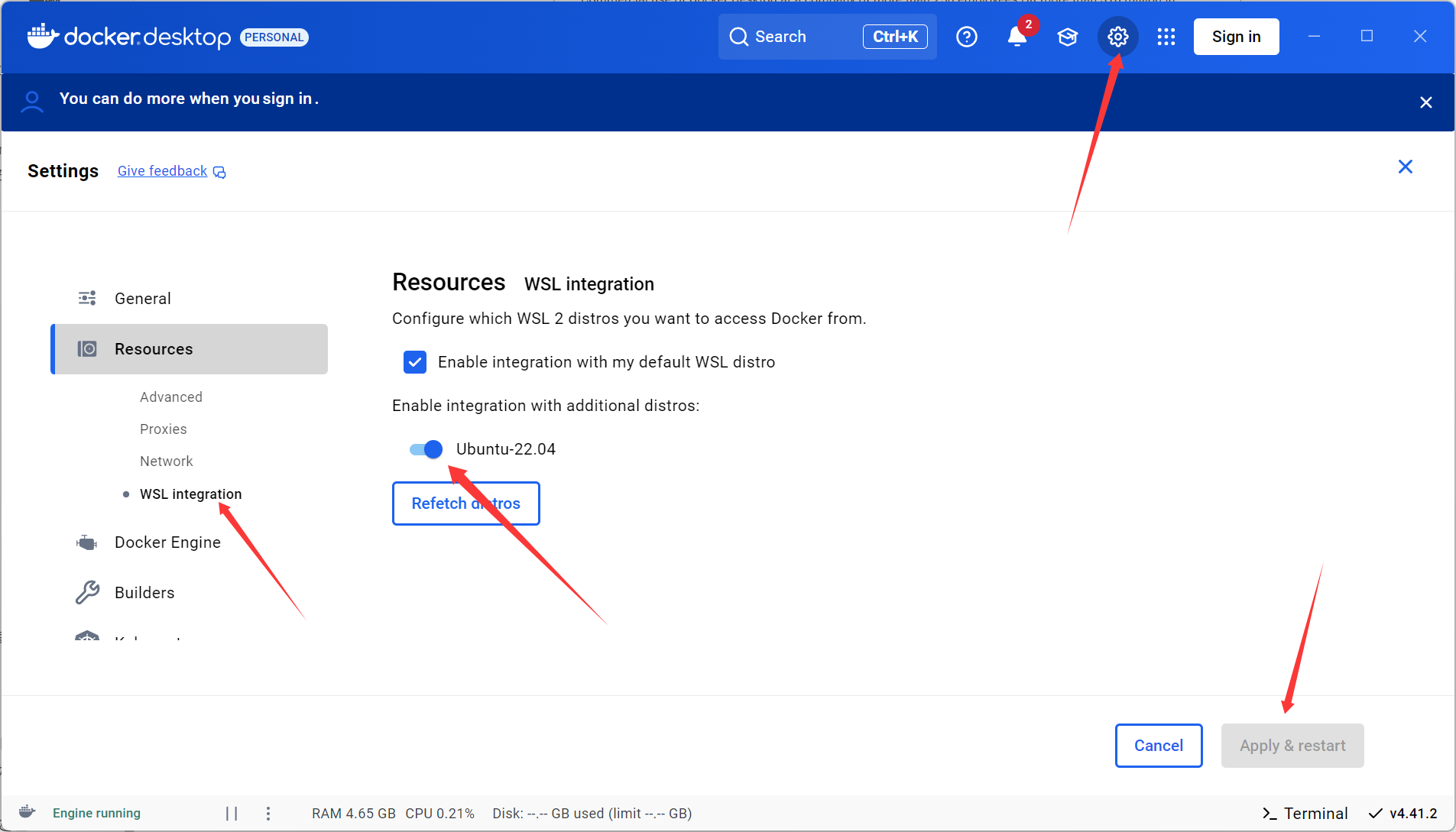
Task: Maximize the Docker Desktop window
Action: point(1367,36)
